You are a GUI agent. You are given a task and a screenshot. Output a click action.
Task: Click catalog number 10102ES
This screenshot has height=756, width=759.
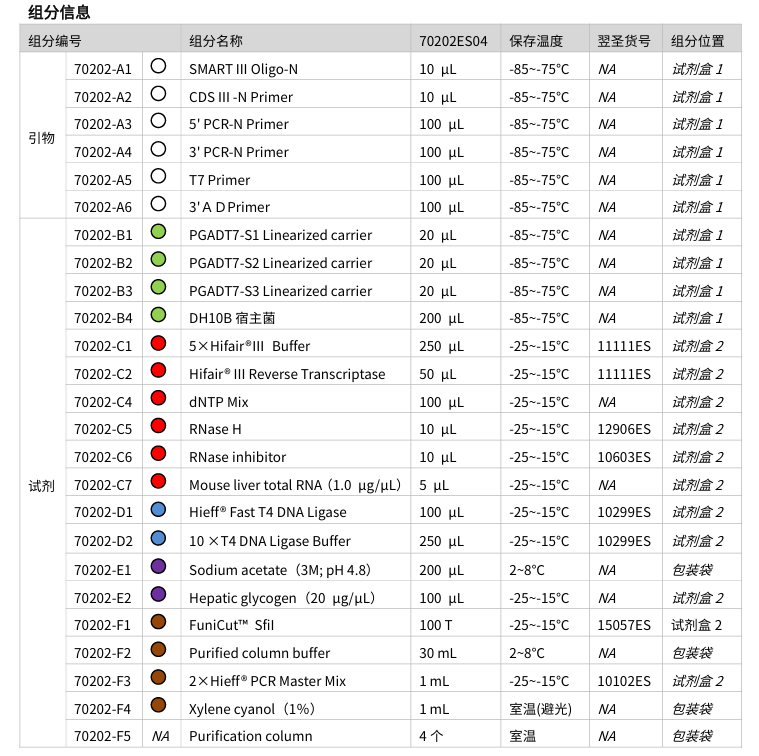pos(624,681)
